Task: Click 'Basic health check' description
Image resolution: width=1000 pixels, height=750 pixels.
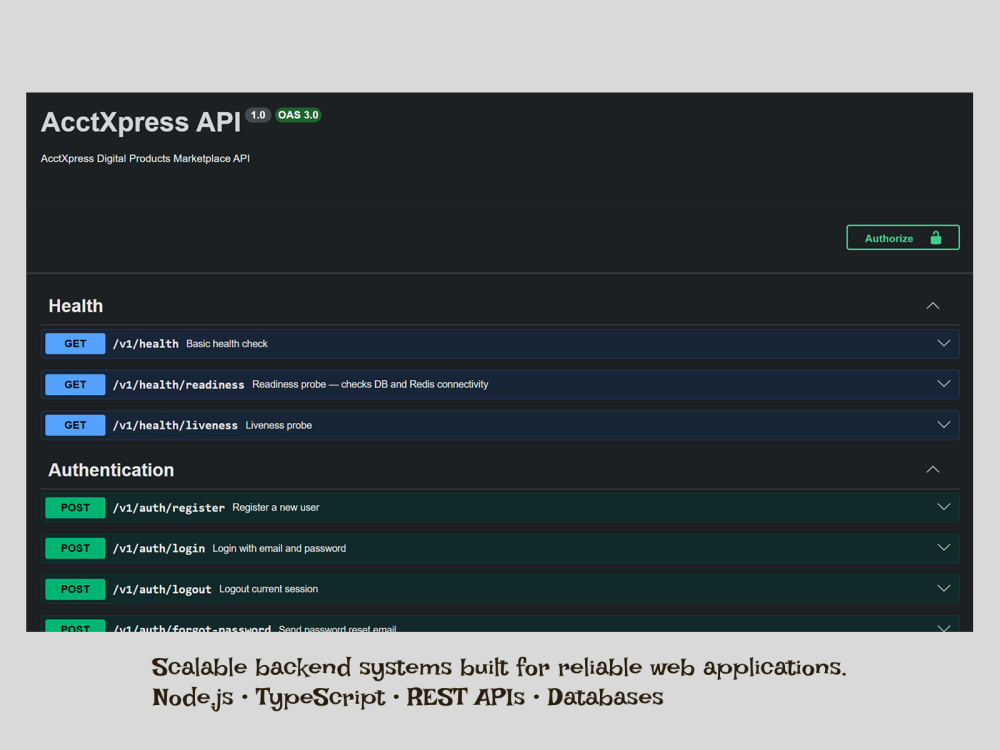Action: 226,344
